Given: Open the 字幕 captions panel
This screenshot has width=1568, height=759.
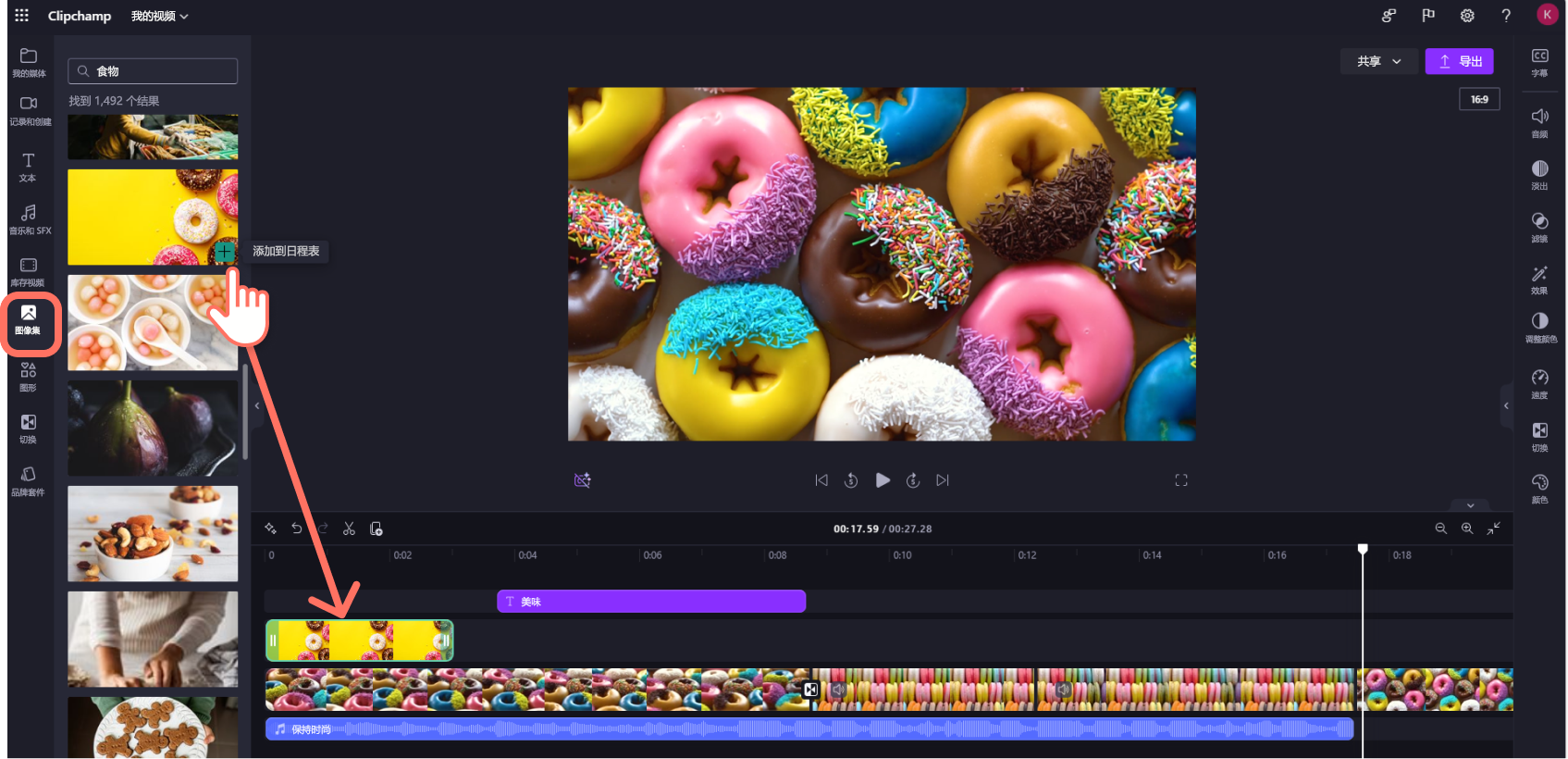Looking at the screenshot, I should pyautogui.click(x=1540, y=63).
